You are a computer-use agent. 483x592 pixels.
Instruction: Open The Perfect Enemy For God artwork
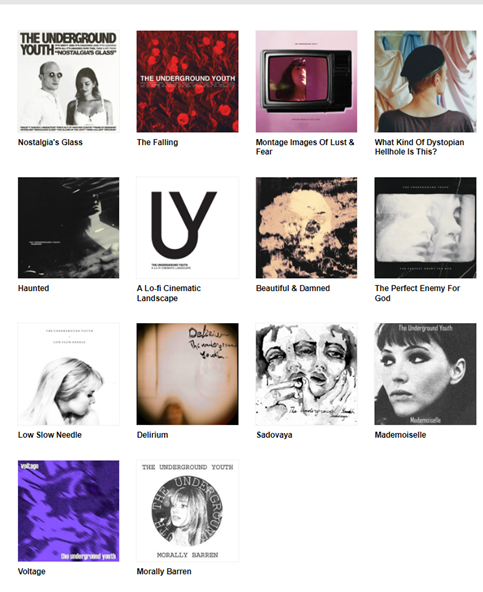point(425,228)
